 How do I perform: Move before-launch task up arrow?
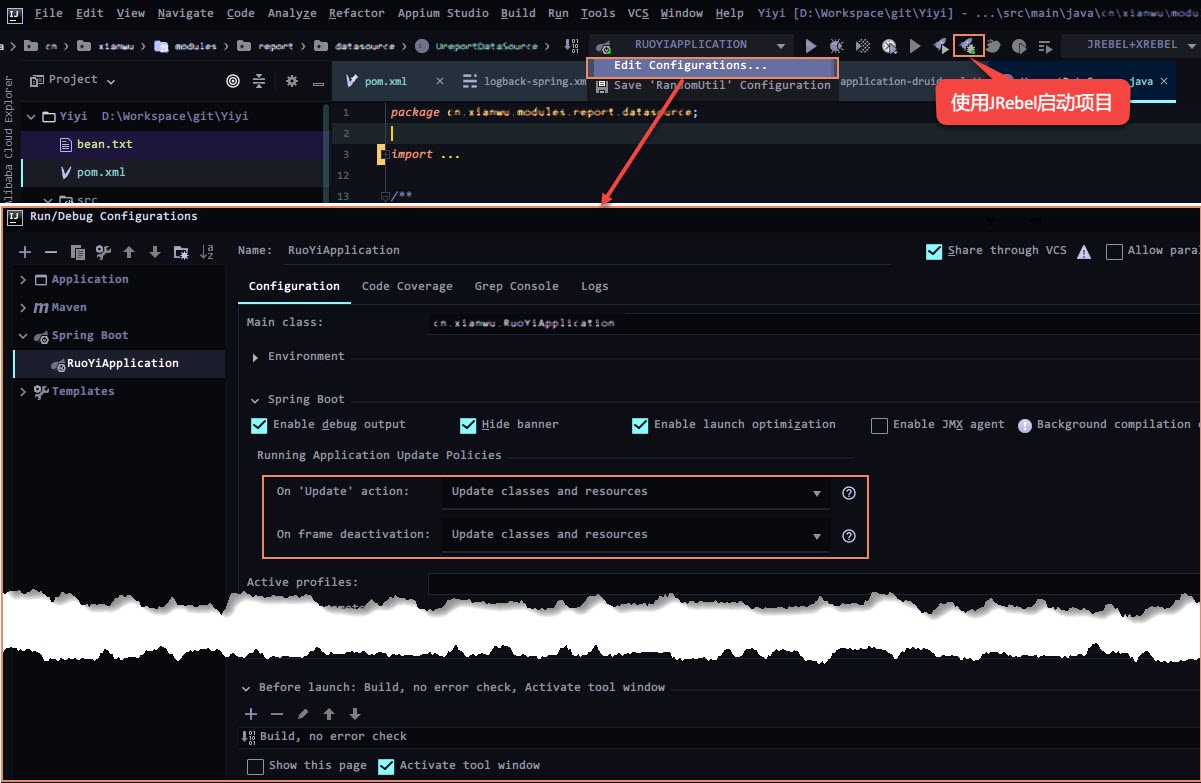click(329, 714)
